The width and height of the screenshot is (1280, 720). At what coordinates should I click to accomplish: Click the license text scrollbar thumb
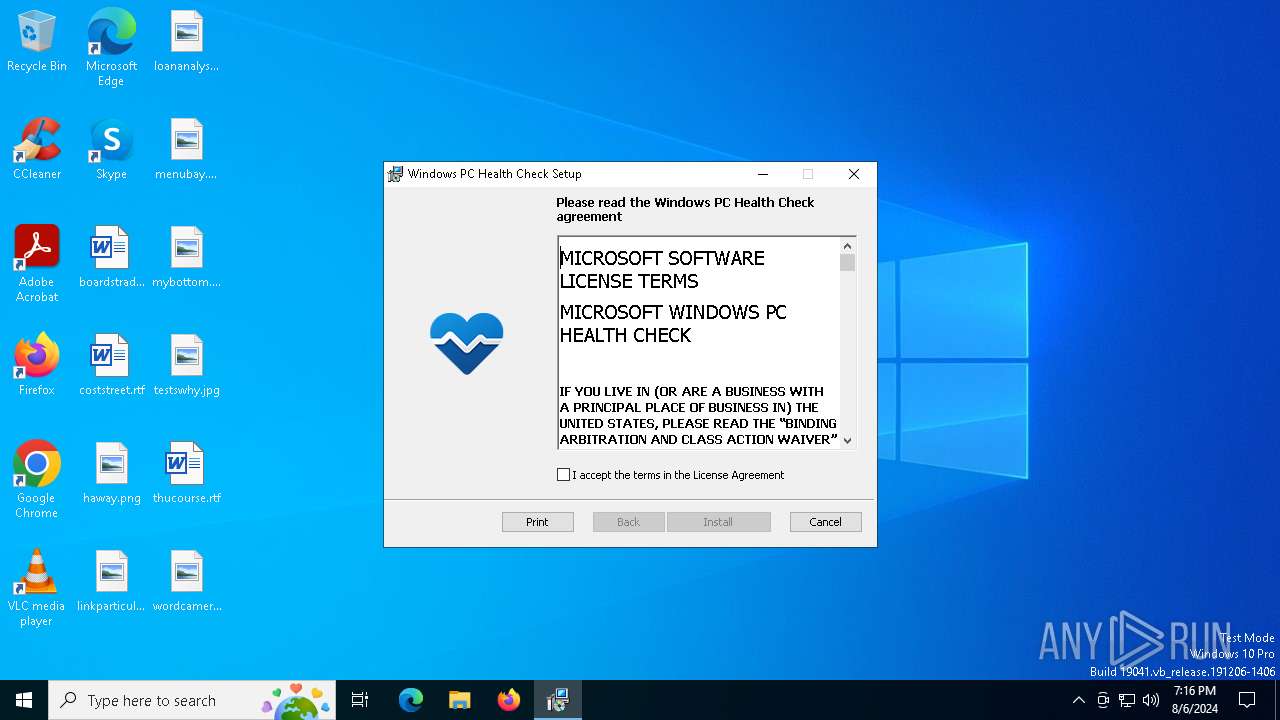pyautogui.click(x=847, y=263)
